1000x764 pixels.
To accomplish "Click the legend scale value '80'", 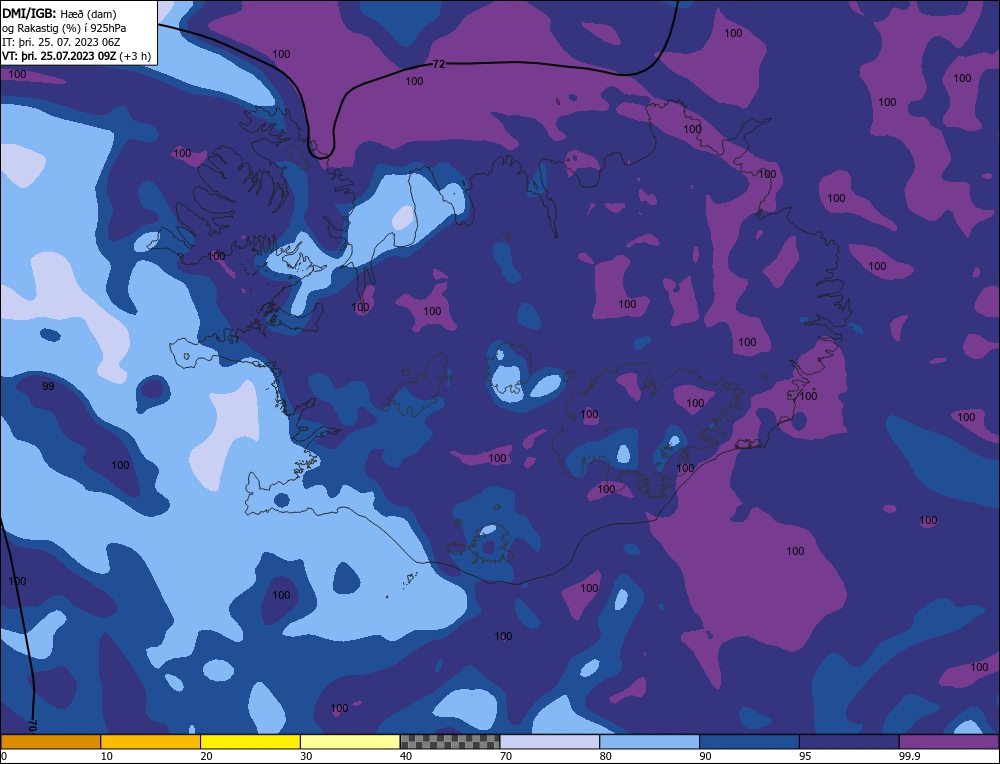I will pyautogui.click(x=606, y=756).
